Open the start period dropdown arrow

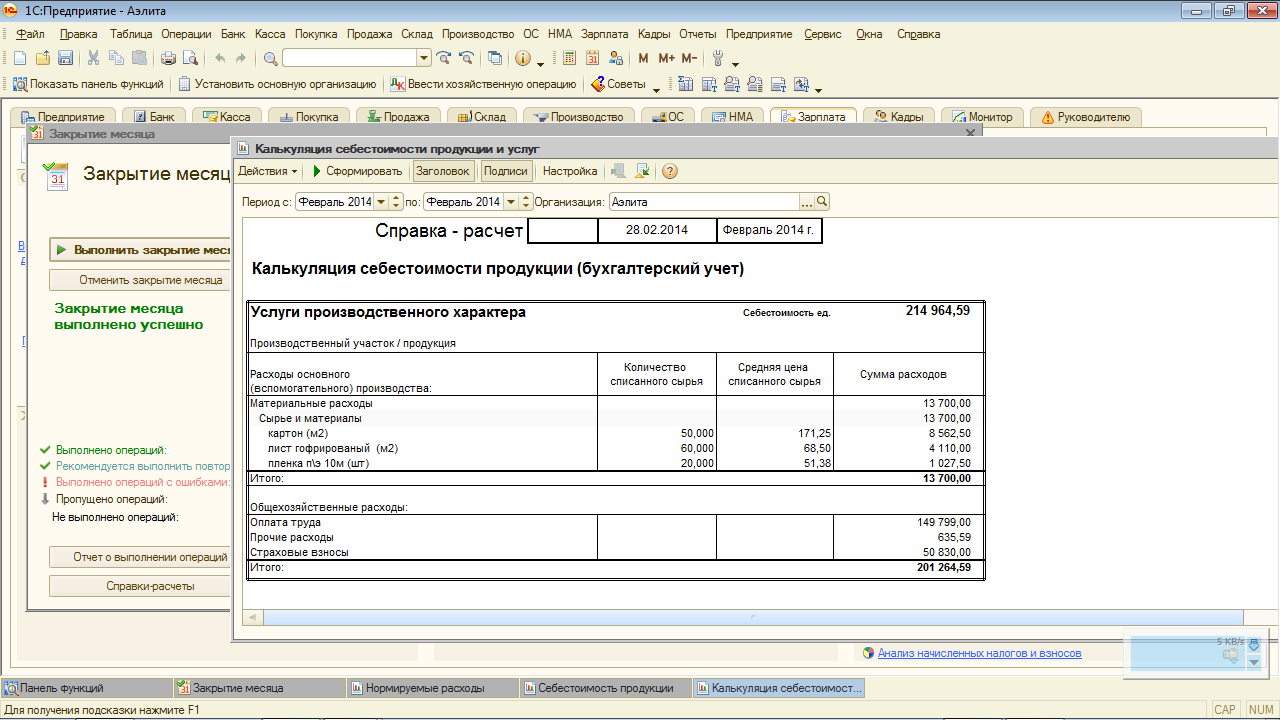coord(380,202)
